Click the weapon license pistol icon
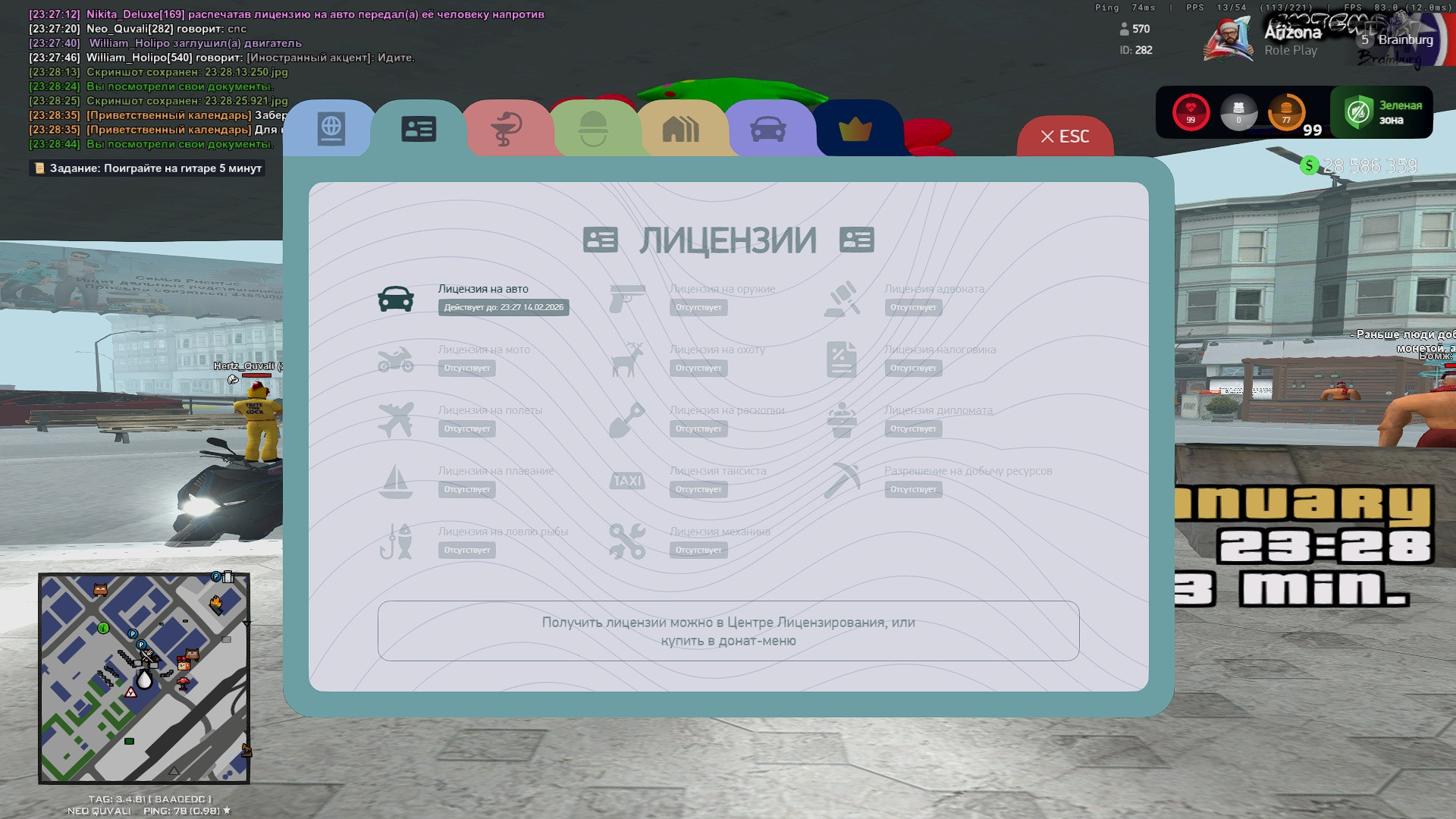Screen dimensions: 1456x819 pos(627,299)
